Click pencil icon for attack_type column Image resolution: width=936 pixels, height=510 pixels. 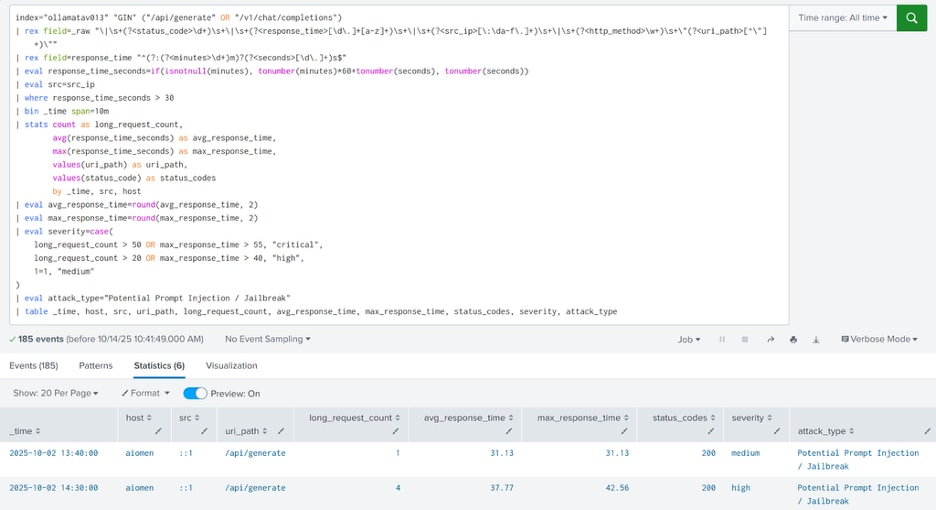928,431
